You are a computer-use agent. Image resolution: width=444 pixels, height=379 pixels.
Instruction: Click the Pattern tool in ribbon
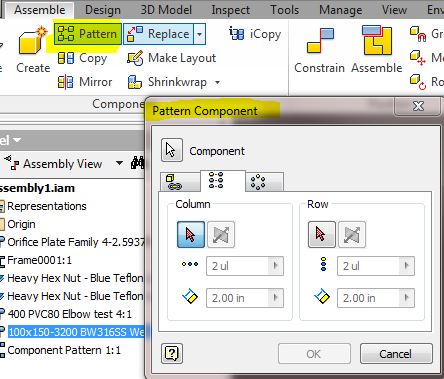[x=87, y=34]
